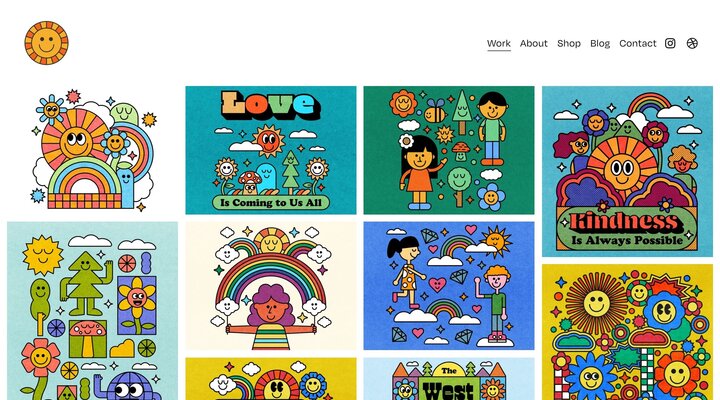Viewport: 720px width, 400px height.
Task: View the sun and rainbow illustration on white
Action: coord(93,150)
